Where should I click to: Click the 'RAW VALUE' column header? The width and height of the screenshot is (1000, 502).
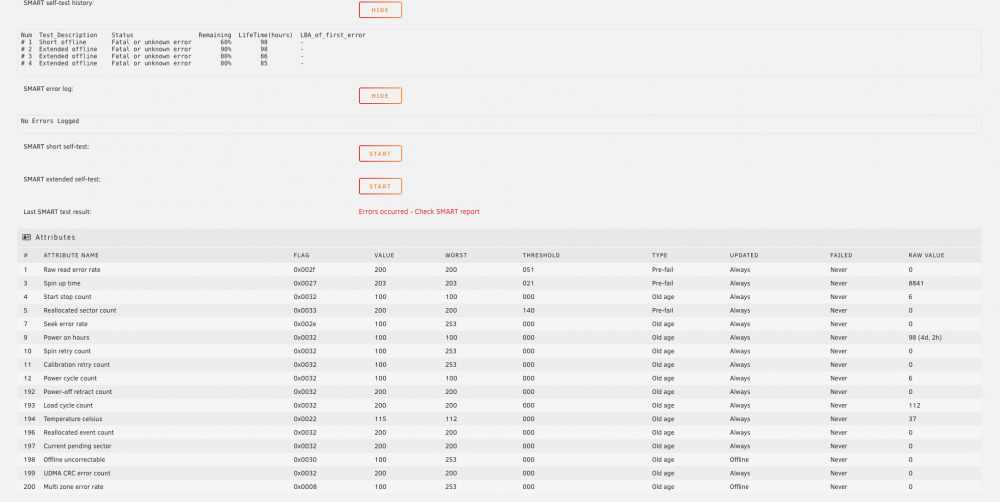click(x=926, y=255)
